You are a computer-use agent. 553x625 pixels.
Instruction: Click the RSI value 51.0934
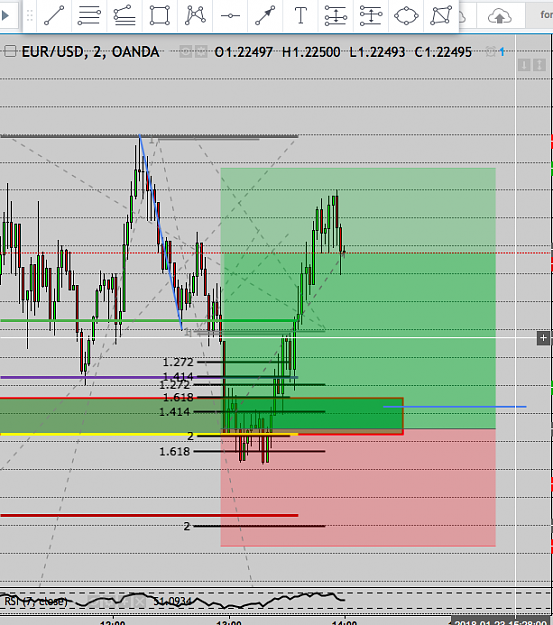[x=173, y=601]
